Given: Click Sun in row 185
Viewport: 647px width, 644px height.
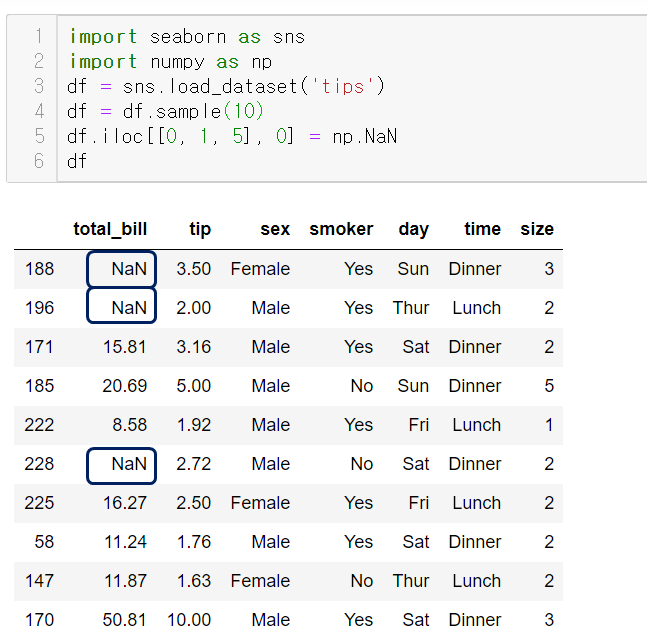Looking at the screenshot, I should pyautogui.click(x=413, y=386).
